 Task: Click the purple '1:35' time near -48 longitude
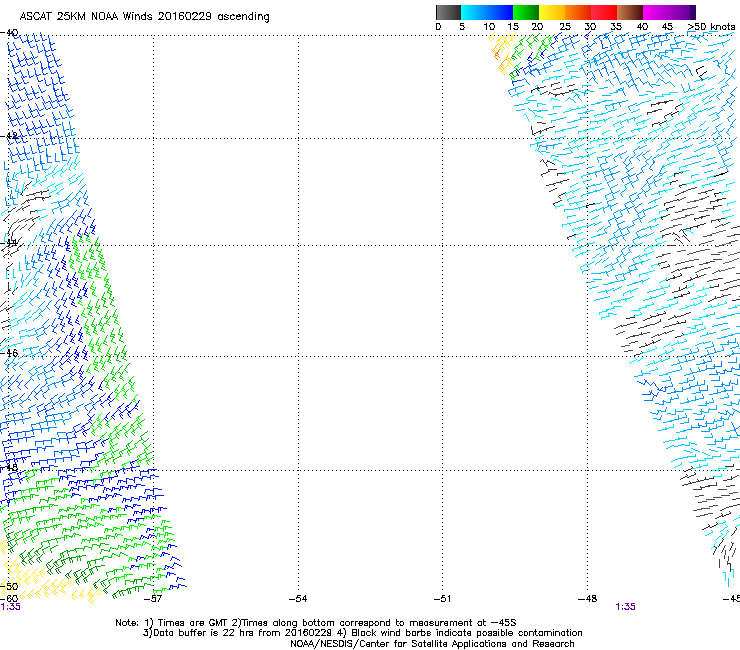(x=625, y=607)
